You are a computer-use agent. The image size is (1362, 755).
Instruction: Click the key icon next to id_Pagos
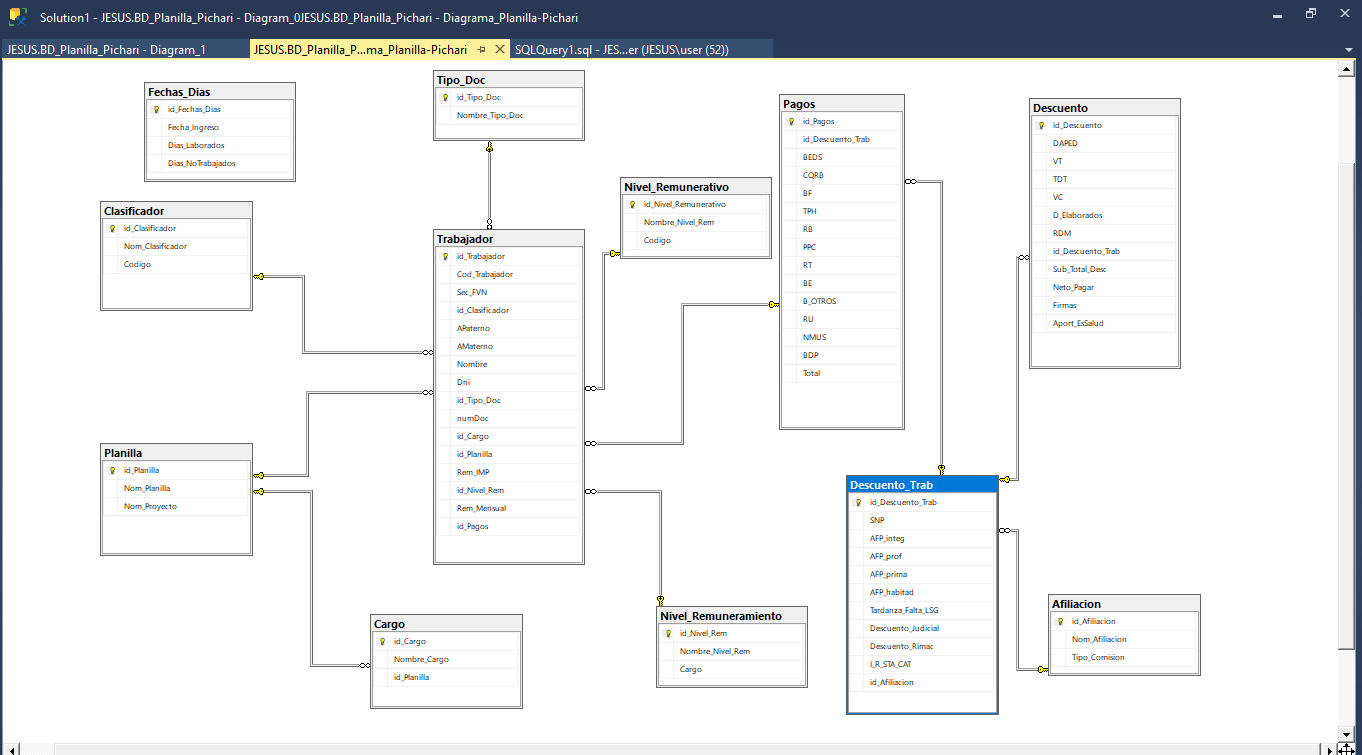click(791, 122)
